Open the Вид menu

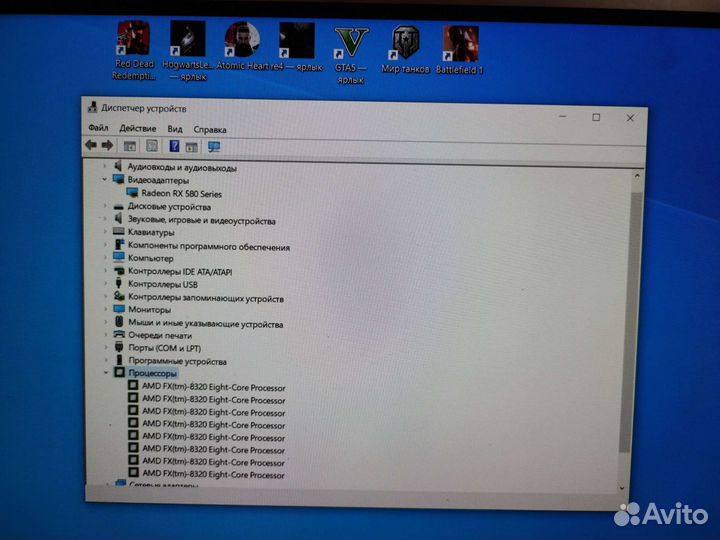point(174,129)
